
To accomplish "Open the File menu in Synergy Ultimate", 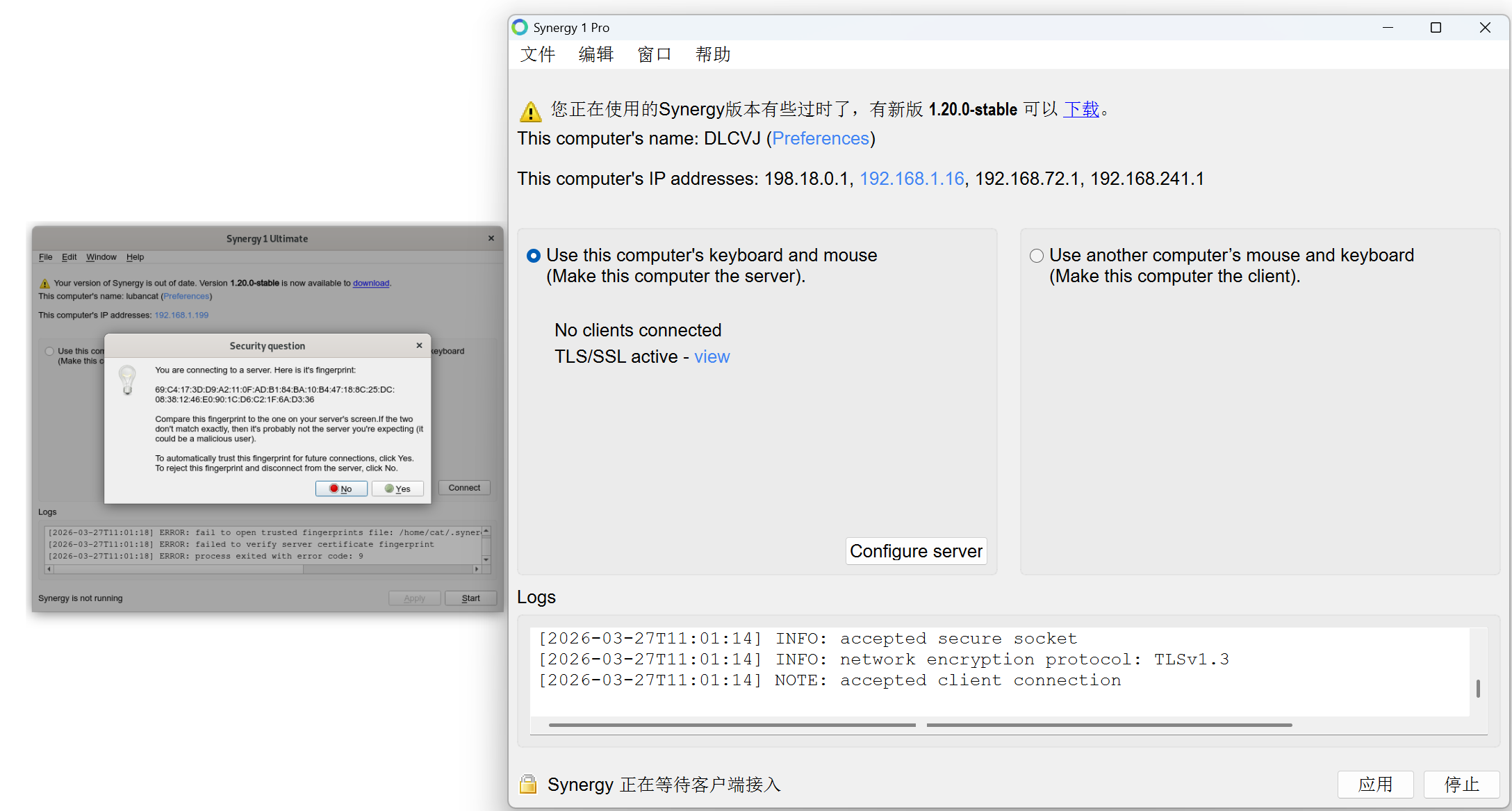I will click(x=46, y=257).
